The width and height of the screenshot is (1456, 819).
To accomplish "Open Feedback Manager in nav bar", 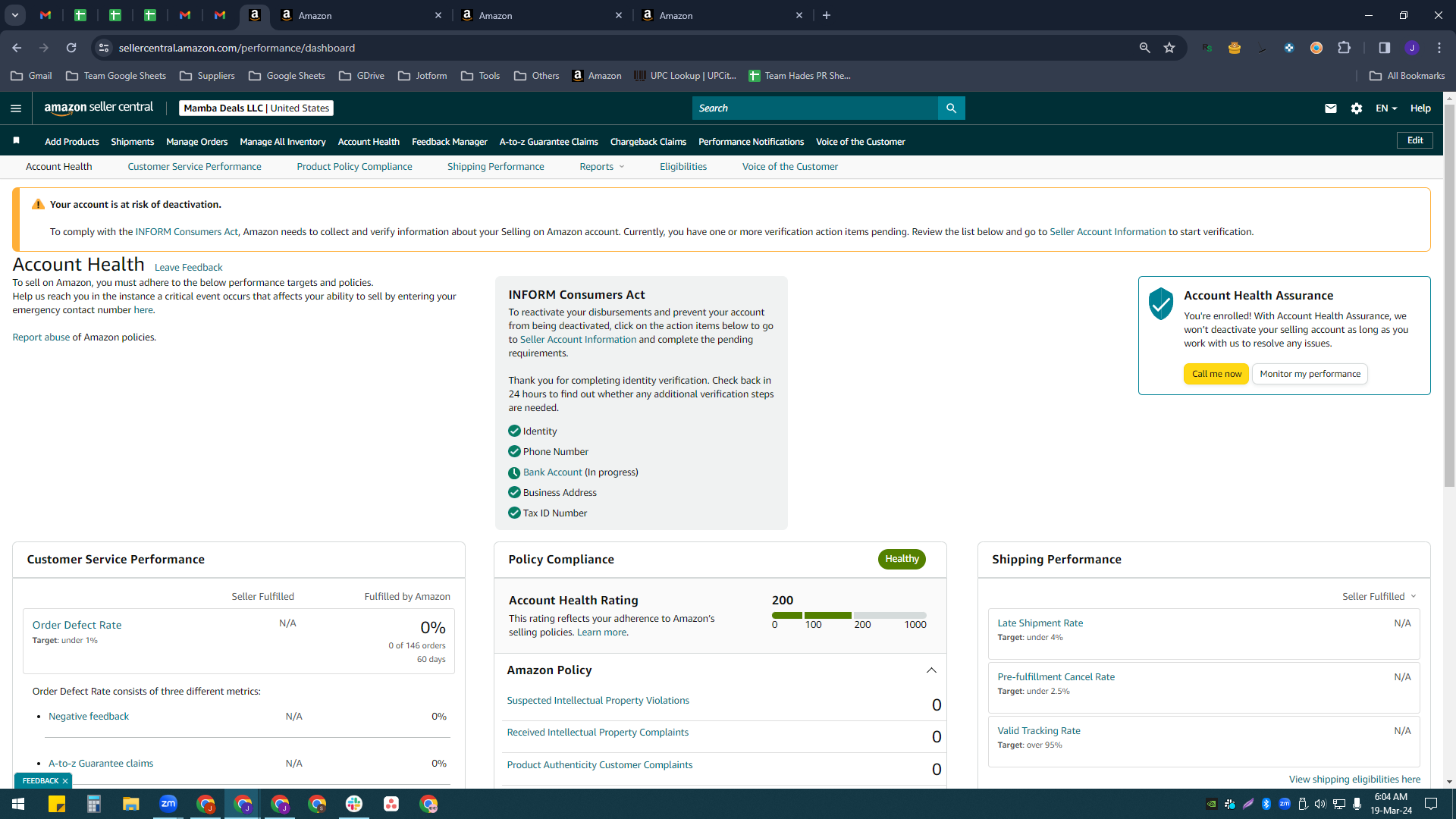I will (449, 142).
